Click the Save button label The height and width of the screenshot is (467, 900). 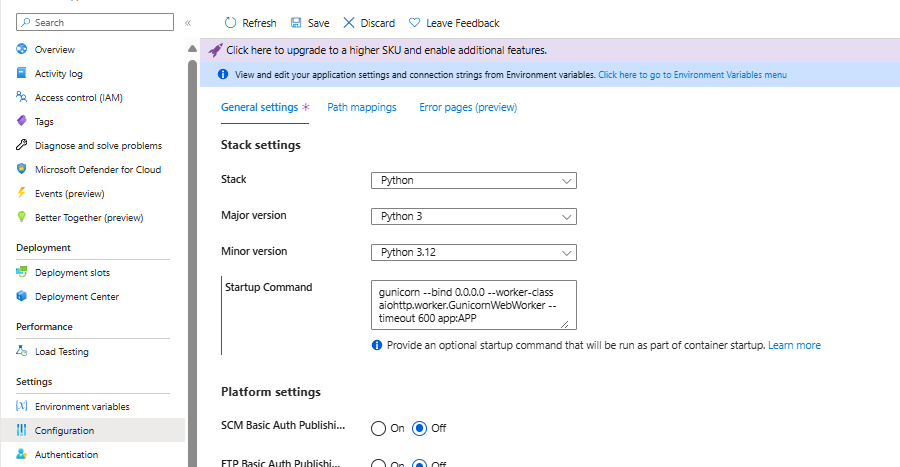(x=319, y=23)
